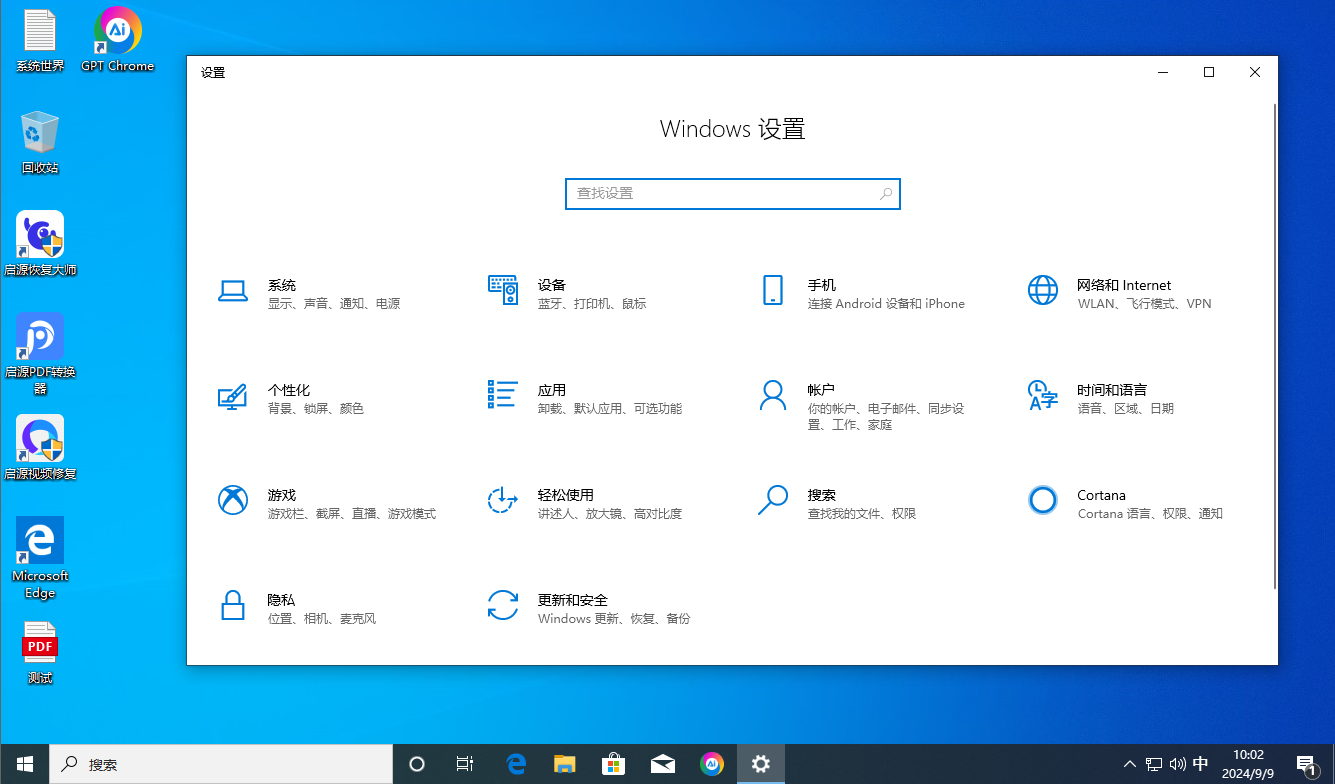Show hidden tray icons chevron
This screenshot has height=784, width=1335.
pos(1130,764)
